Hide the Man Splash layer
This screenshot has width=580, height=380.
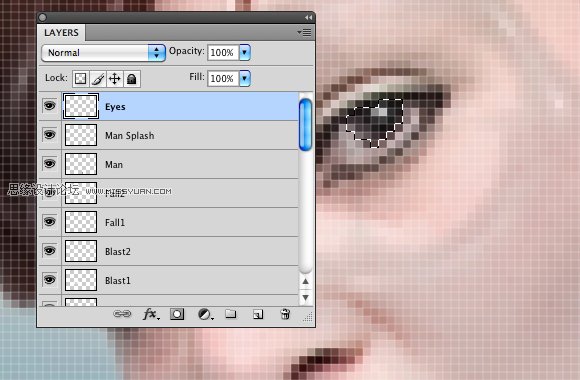50,135
